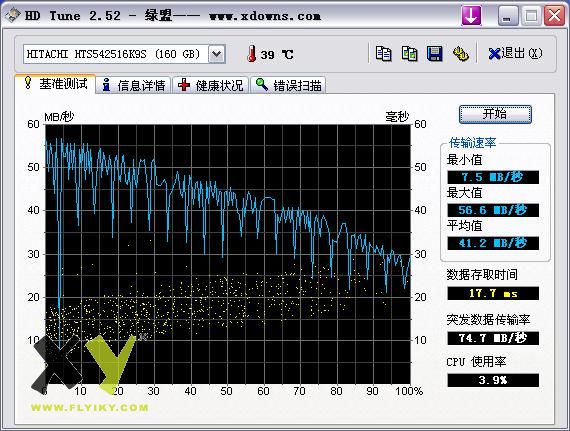Click the 最大值 label

click(464, 193)
